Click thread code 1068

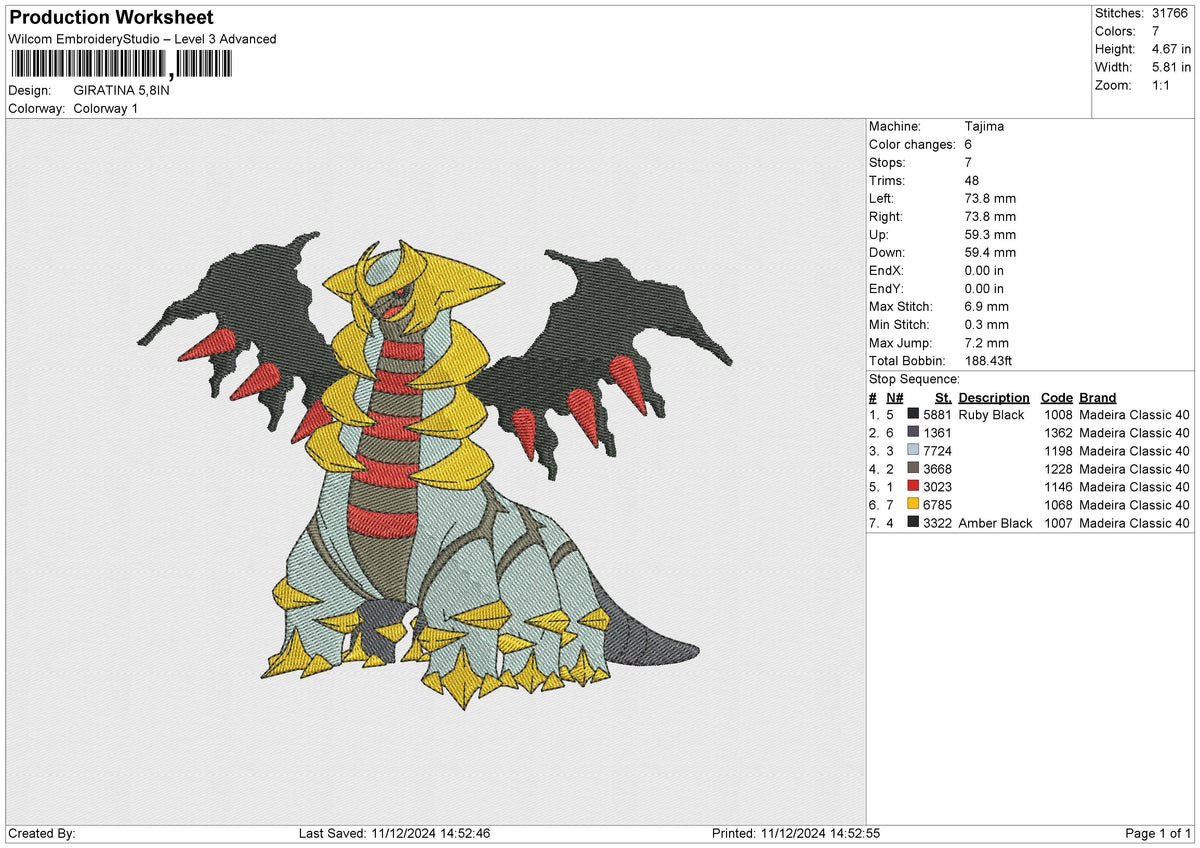(x=1058, y=505)
